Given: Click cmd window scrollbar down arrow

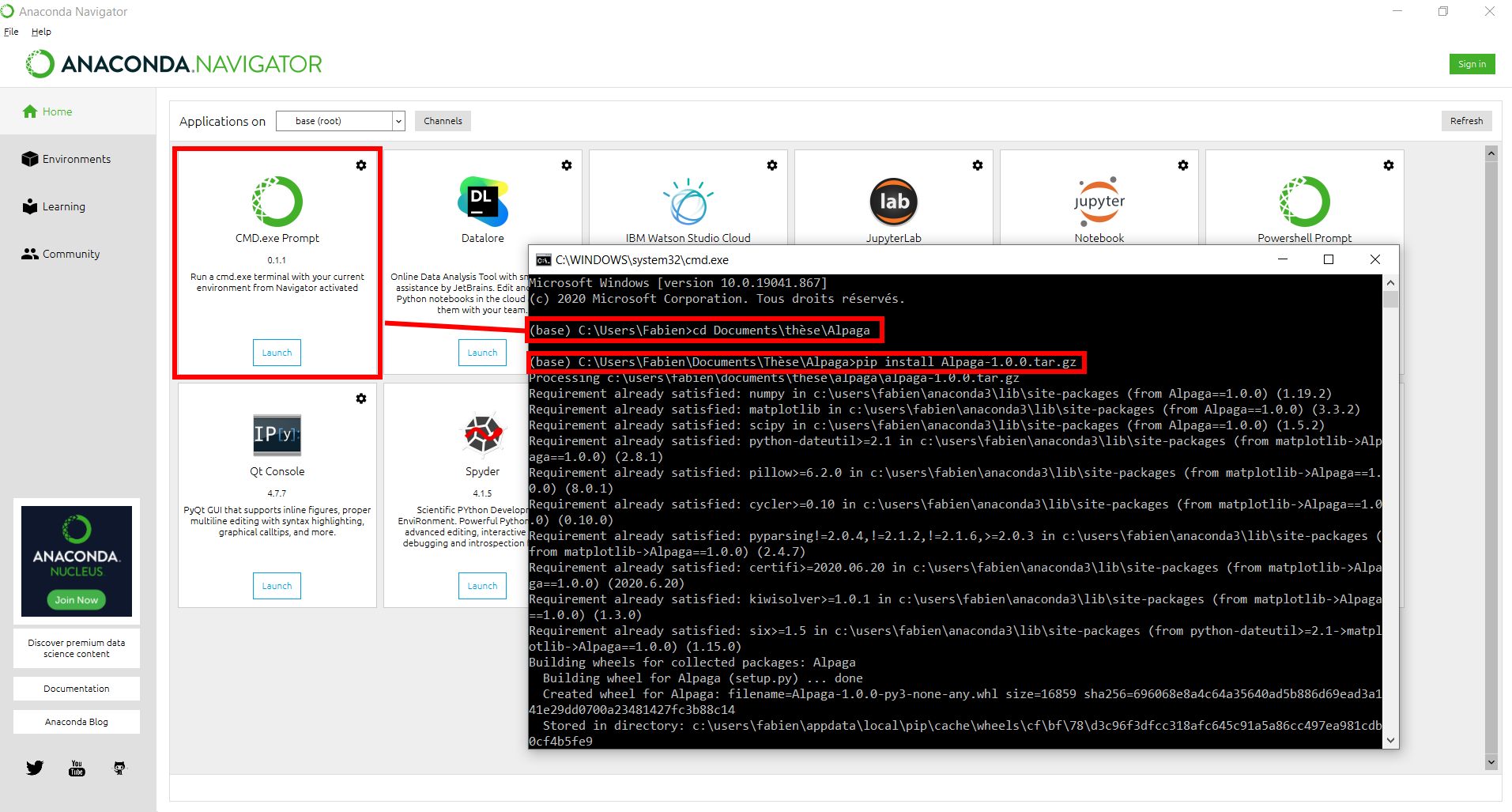Looking at the screenshot, I should pyautogui.click(x=1391, y=741).
